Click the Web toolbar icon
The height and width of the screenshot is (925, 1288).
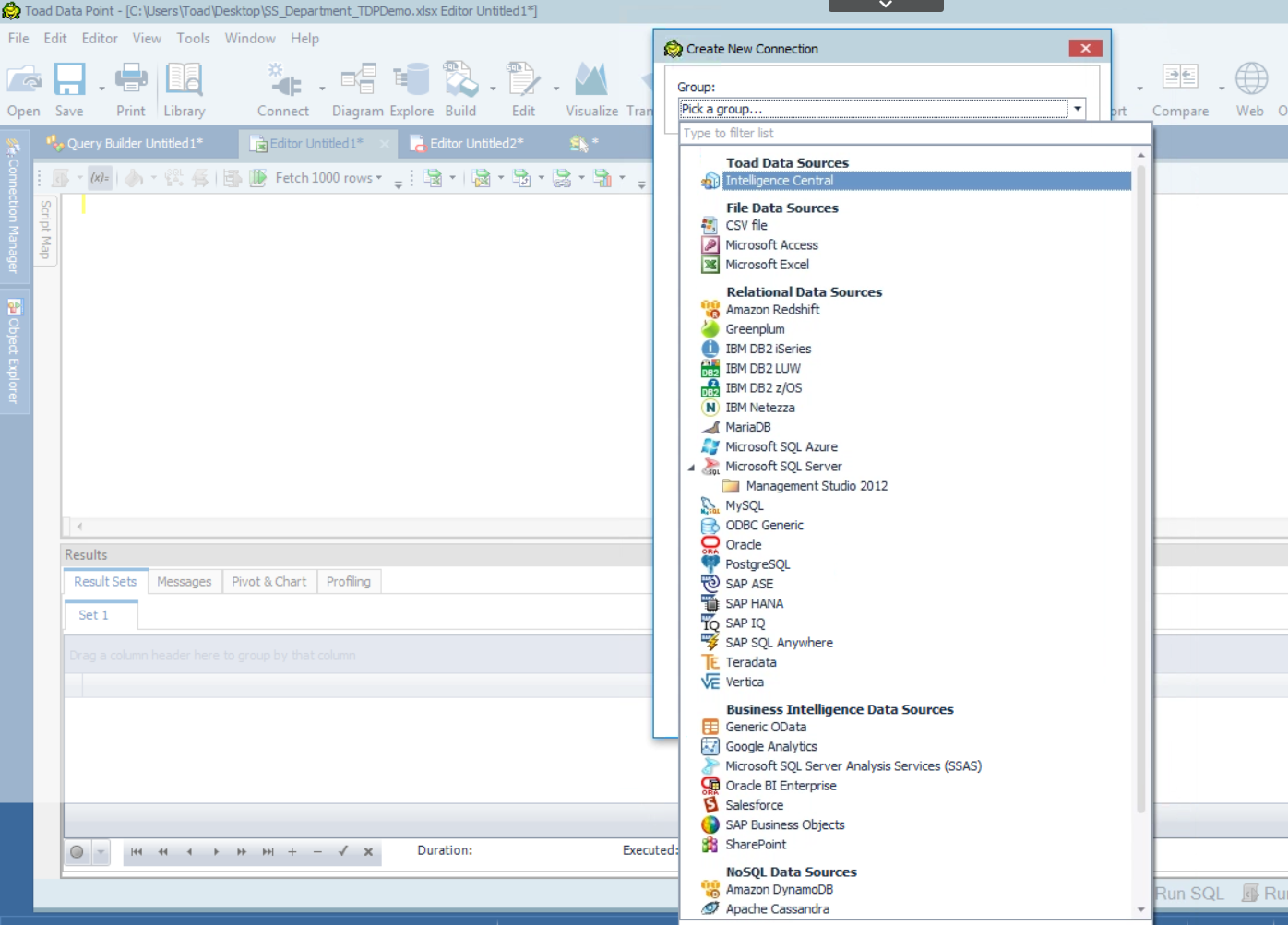coord(1250,90)
